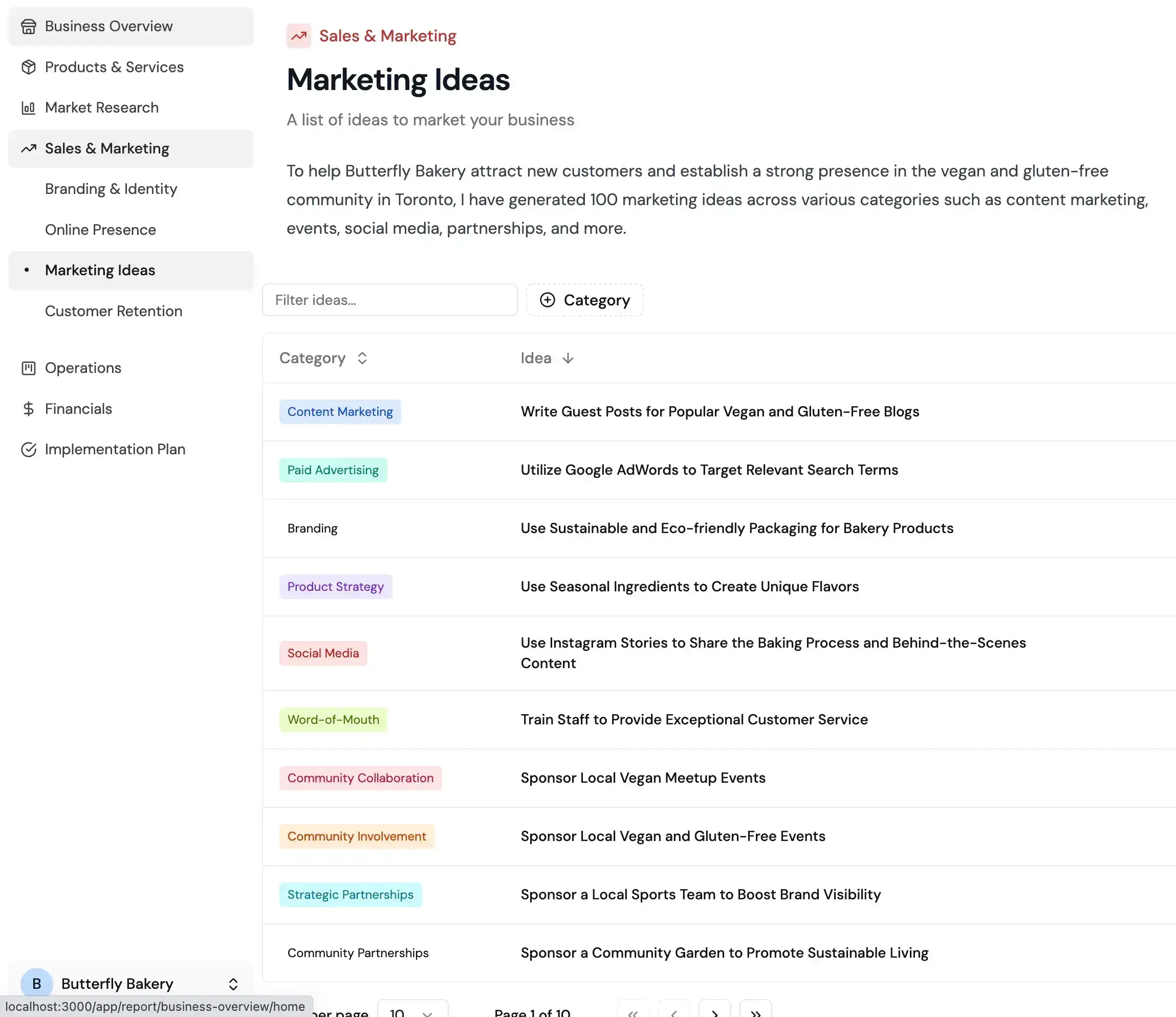Click the Business Overview grid icon
Screen dimensions: 1176x1017
[x=28, y=26]
